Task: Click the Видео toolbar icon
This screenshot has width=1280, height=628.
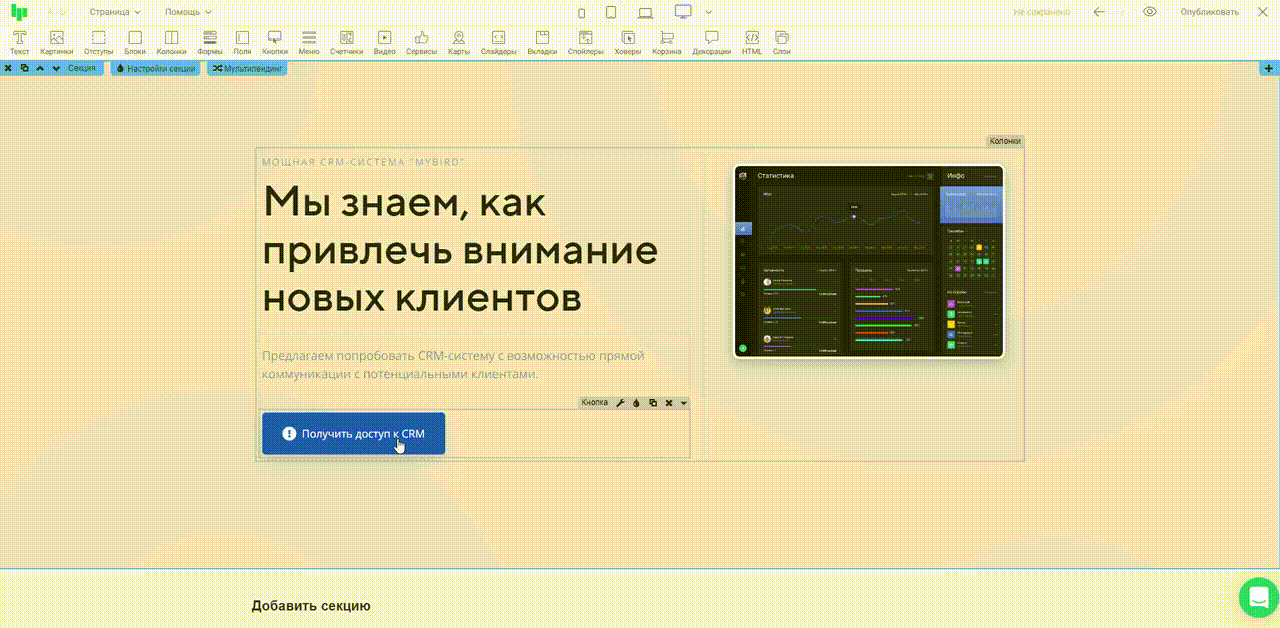Action: (x=384, y=41)
